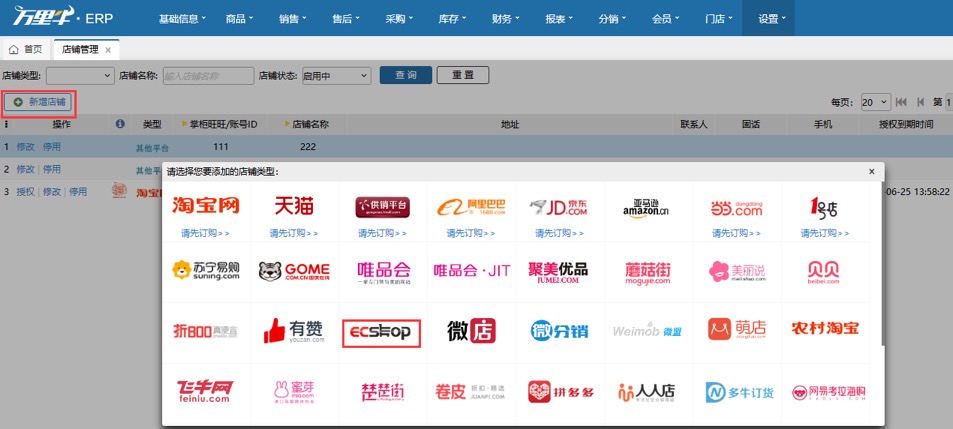Click the 新增店铺 button

[40, 102]
